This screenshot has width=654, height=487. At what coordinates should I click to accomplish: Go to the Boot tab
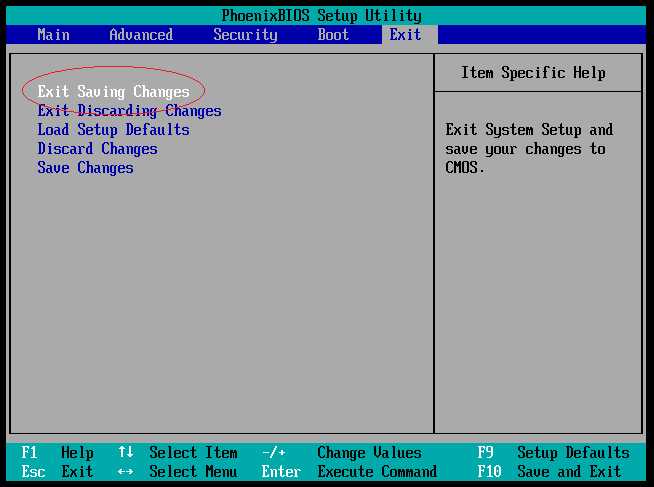[333, 35]
